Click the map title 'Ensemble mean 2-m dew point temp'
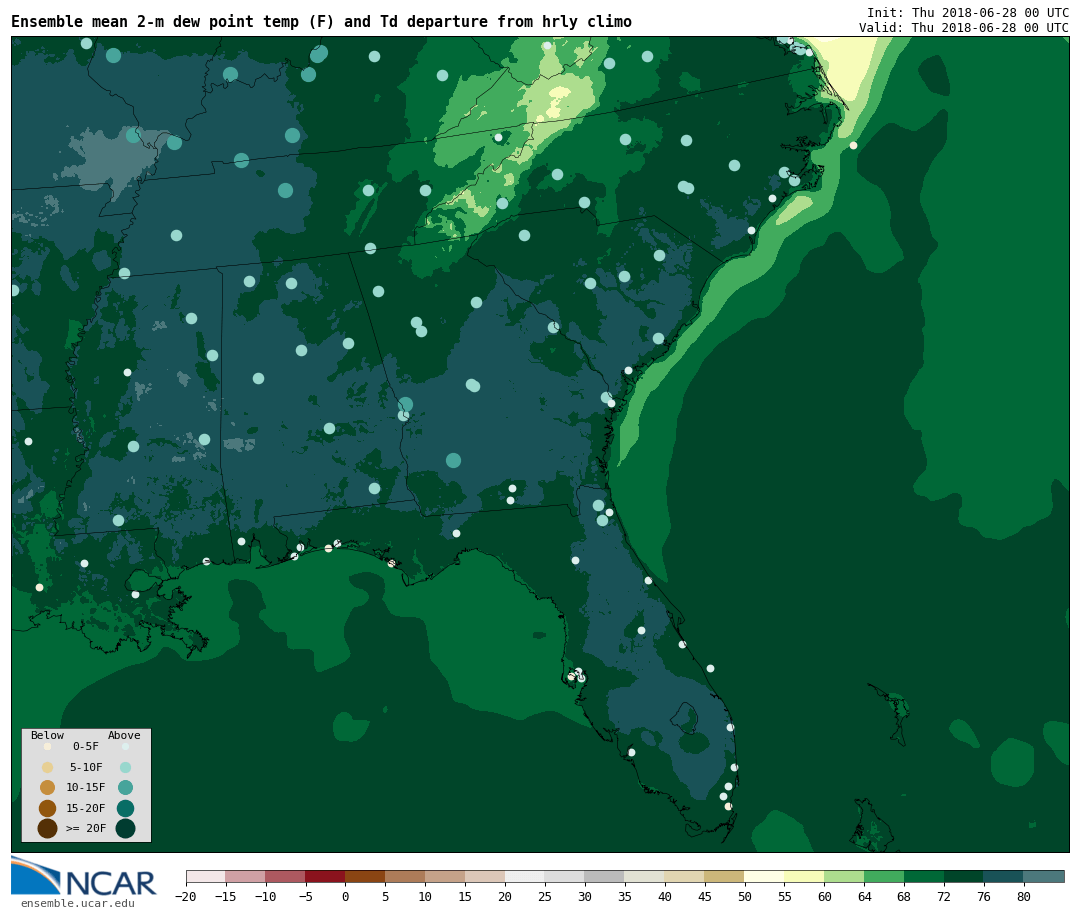This screenshot has height=915, width=1080. point(155,22)
